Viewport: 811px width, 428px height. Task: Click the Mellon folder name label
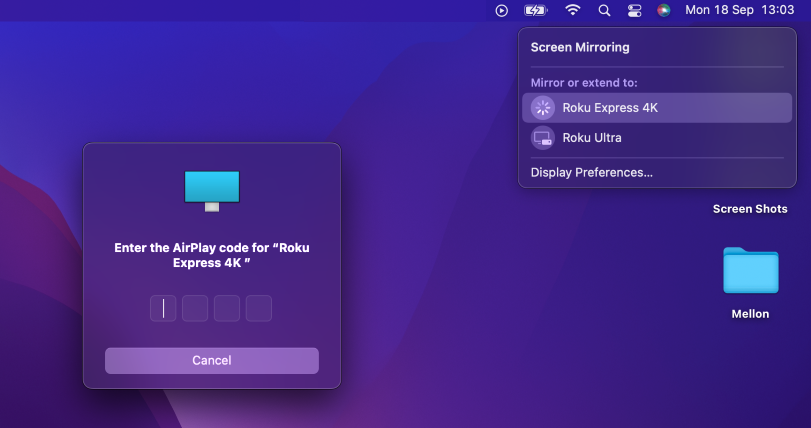pyautogui.click(x=750, y=314)
